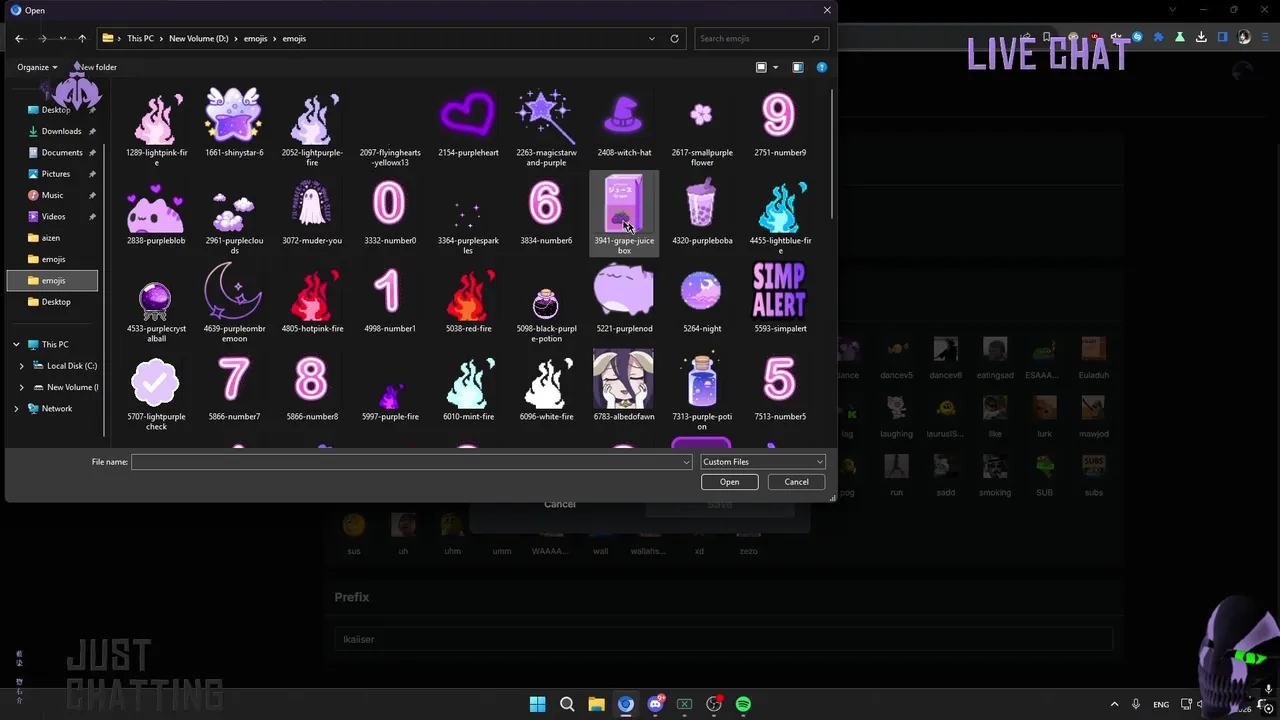The height and width of the screenshot is (720, 1280).
Task: Expand the New Volume drive node
Action: [x=22, y=387]
